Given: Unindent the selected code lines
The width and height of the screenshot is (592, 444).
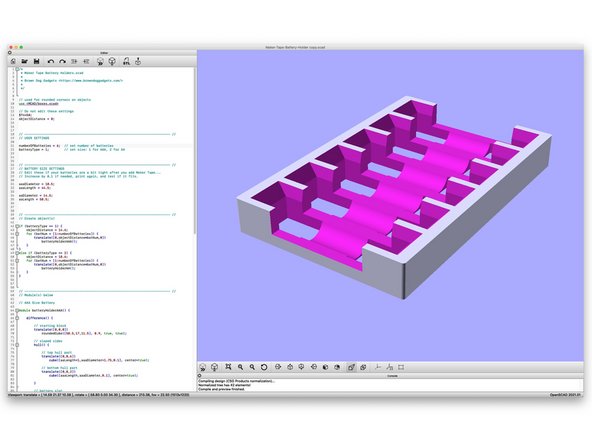Looking at the screenshot, I should coord(74,61).
